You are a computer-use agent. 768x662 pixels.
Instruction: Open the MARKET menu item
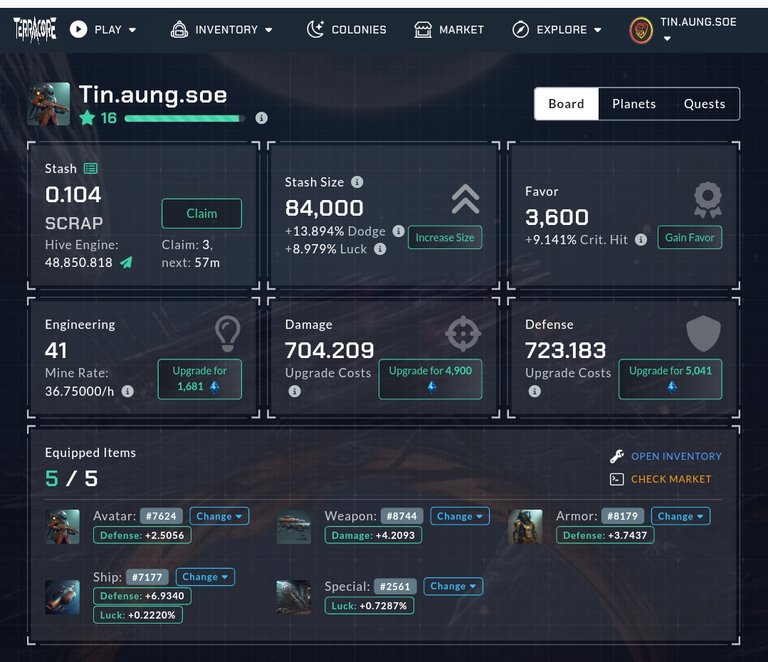pyautogui.click(x=461, y=29)
